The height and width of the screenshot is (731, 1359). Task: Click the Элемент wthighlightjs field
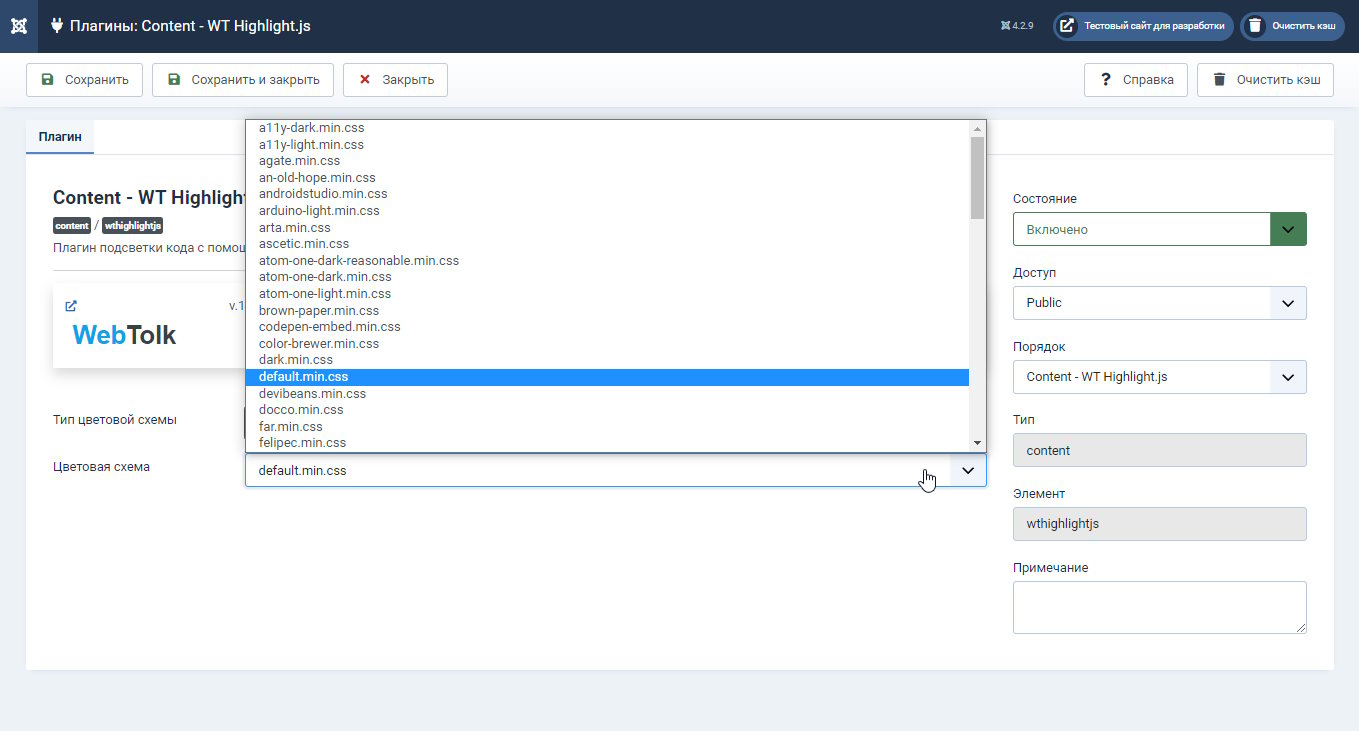(1159, 524)
